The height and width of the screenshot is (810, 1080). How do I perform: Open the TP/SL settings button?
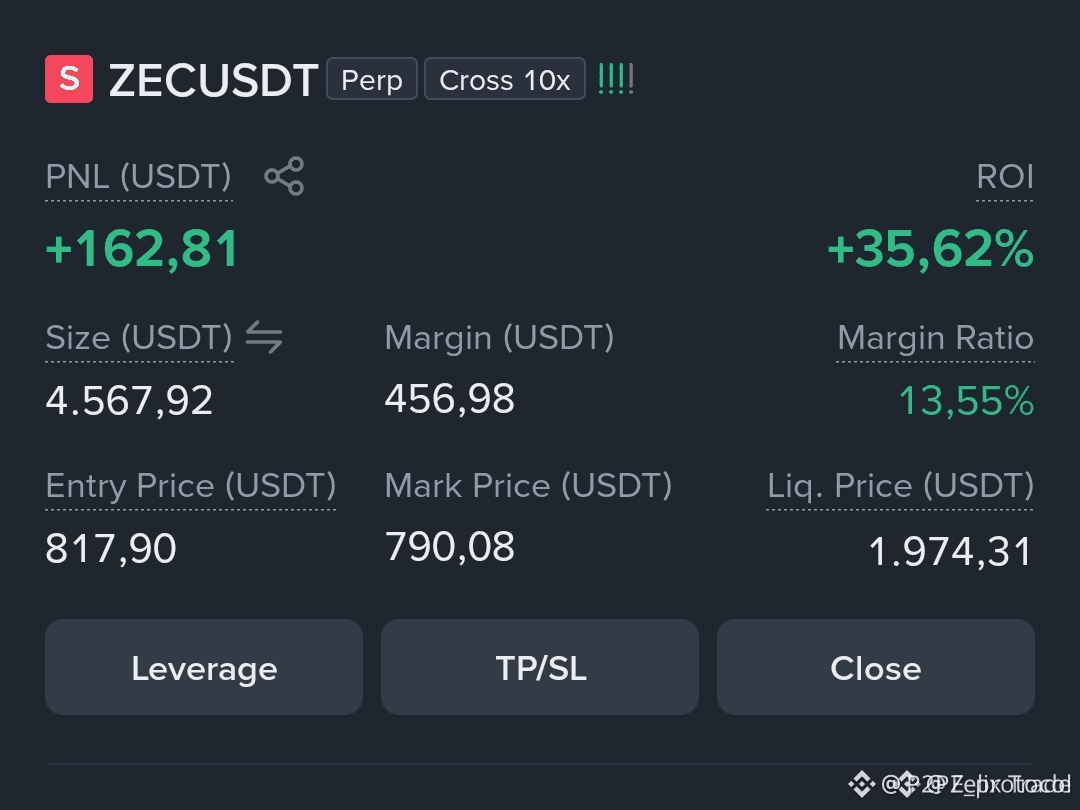[540, 667]
